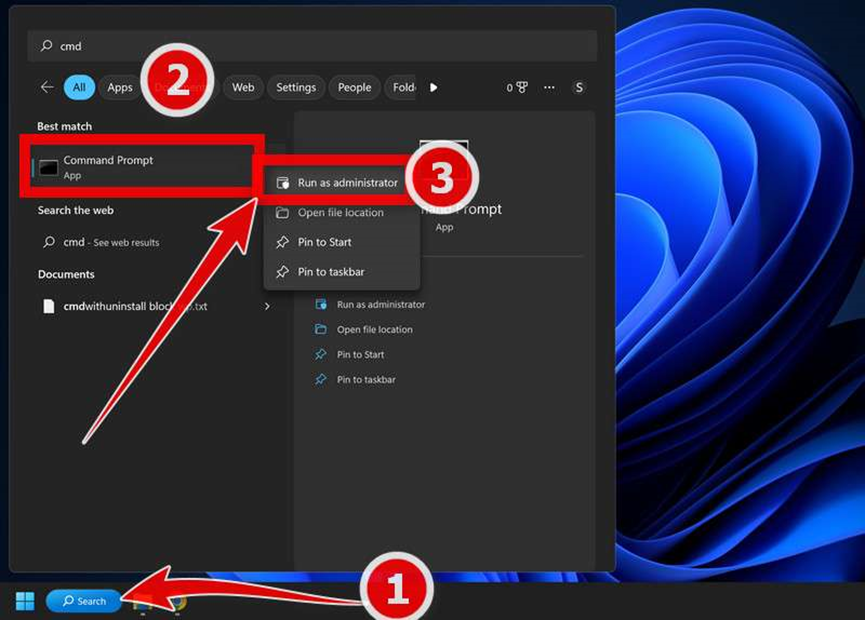Viewport: 865px width, 620px height.
Task: Click the Windows Start button
Action: [x=25, y=601]
